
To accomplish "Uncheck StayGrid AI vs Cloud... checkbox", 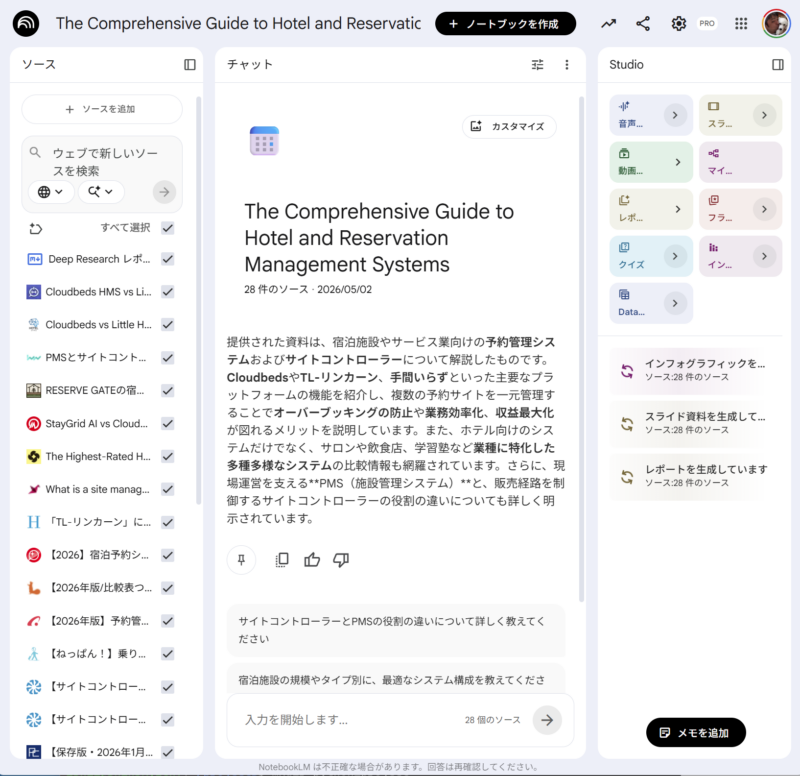I will point(168,423).
